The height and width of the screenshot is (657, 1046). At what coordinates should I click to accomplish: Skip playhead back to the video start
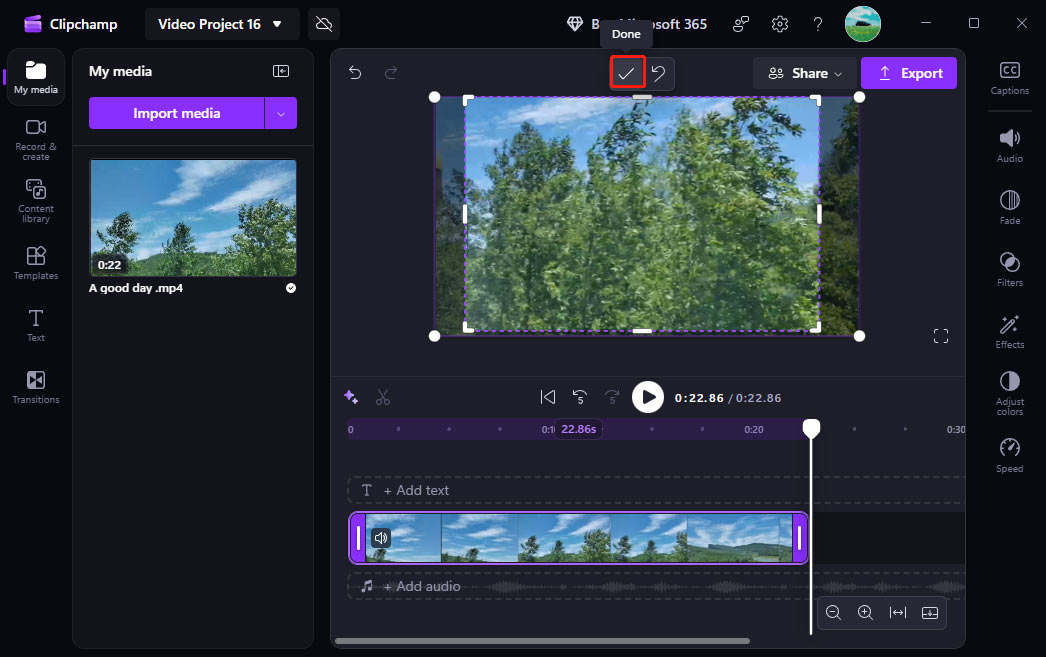548,397
